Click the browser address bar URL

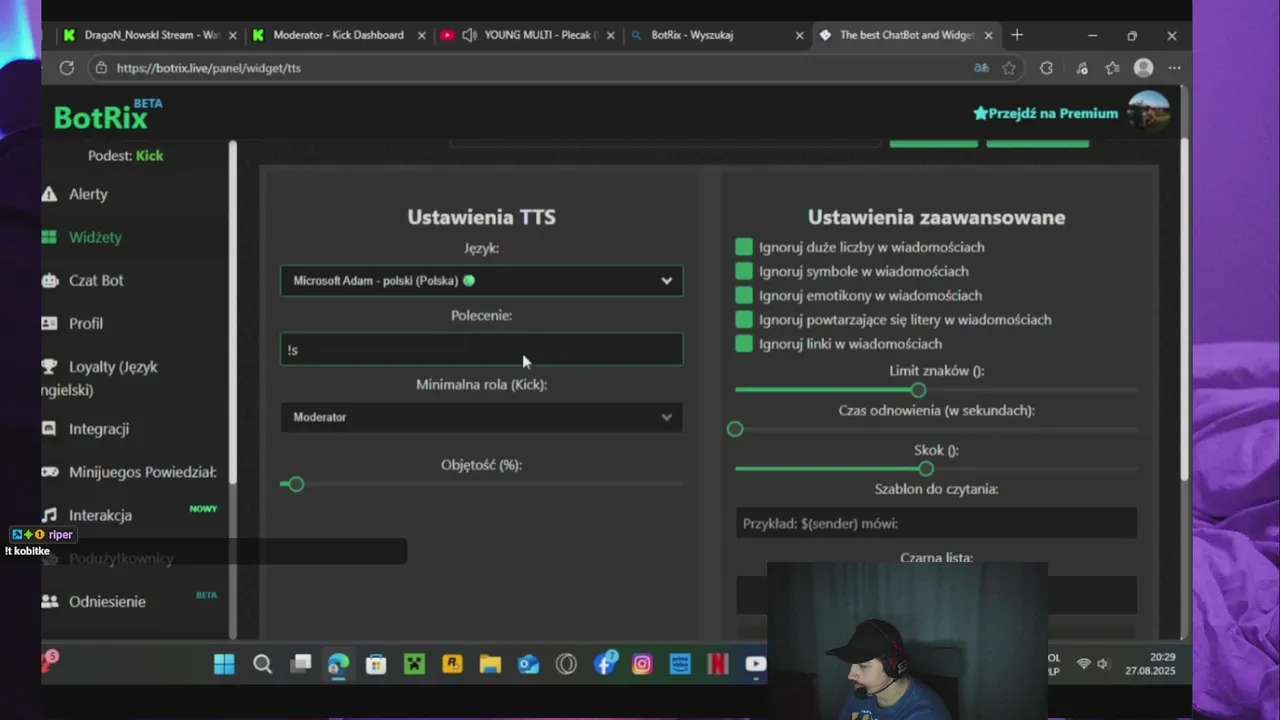coord(208,68)
